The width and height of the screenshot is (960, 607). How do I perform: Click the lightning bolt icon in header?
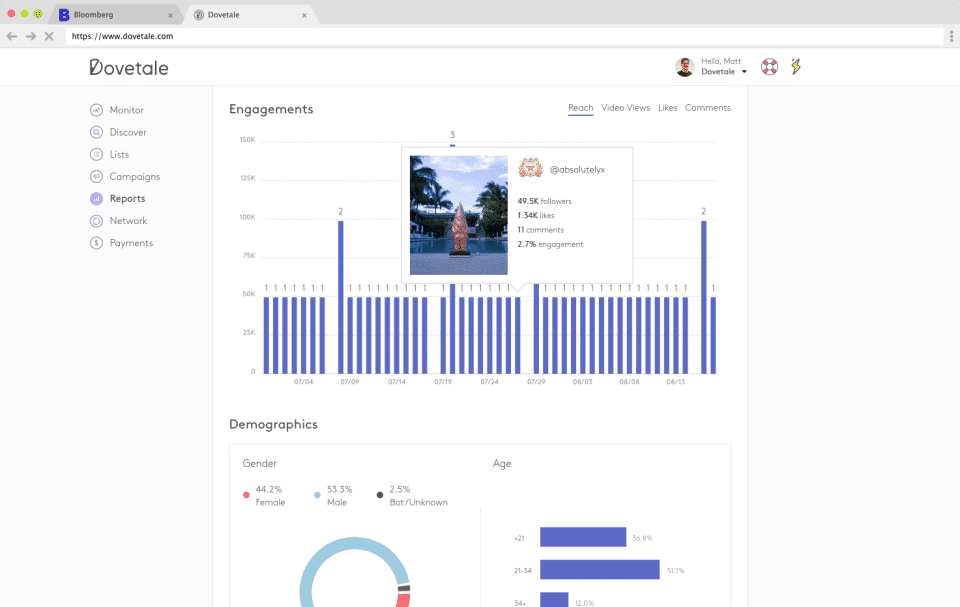click(x=796, y=67)
